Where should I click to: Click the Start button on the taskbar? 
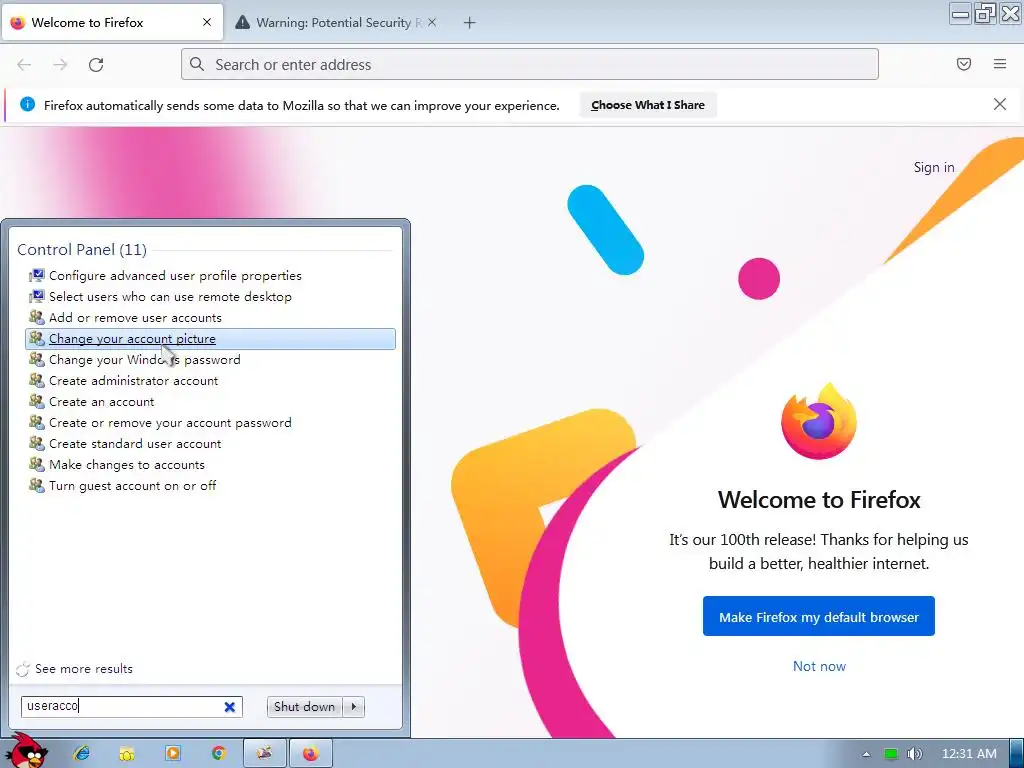point(26,751)
